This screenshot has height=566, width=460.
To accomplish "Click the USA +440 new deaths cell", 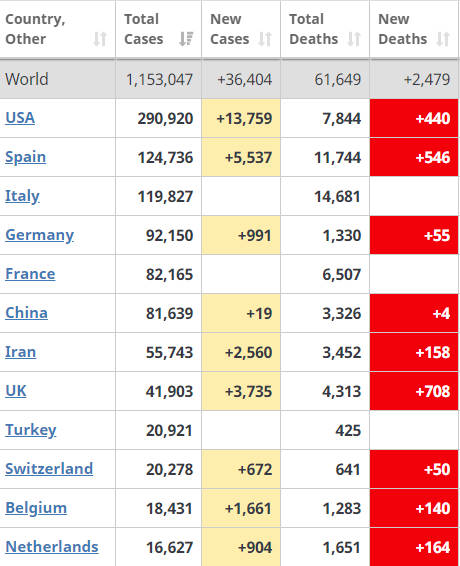I will pyautogui.click(x=414, y=118).
